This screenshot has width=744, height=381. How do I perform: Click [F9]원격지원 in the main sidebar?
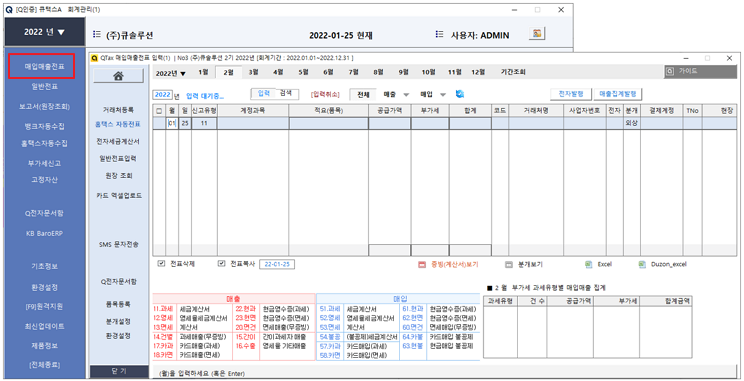click(44, 307)
